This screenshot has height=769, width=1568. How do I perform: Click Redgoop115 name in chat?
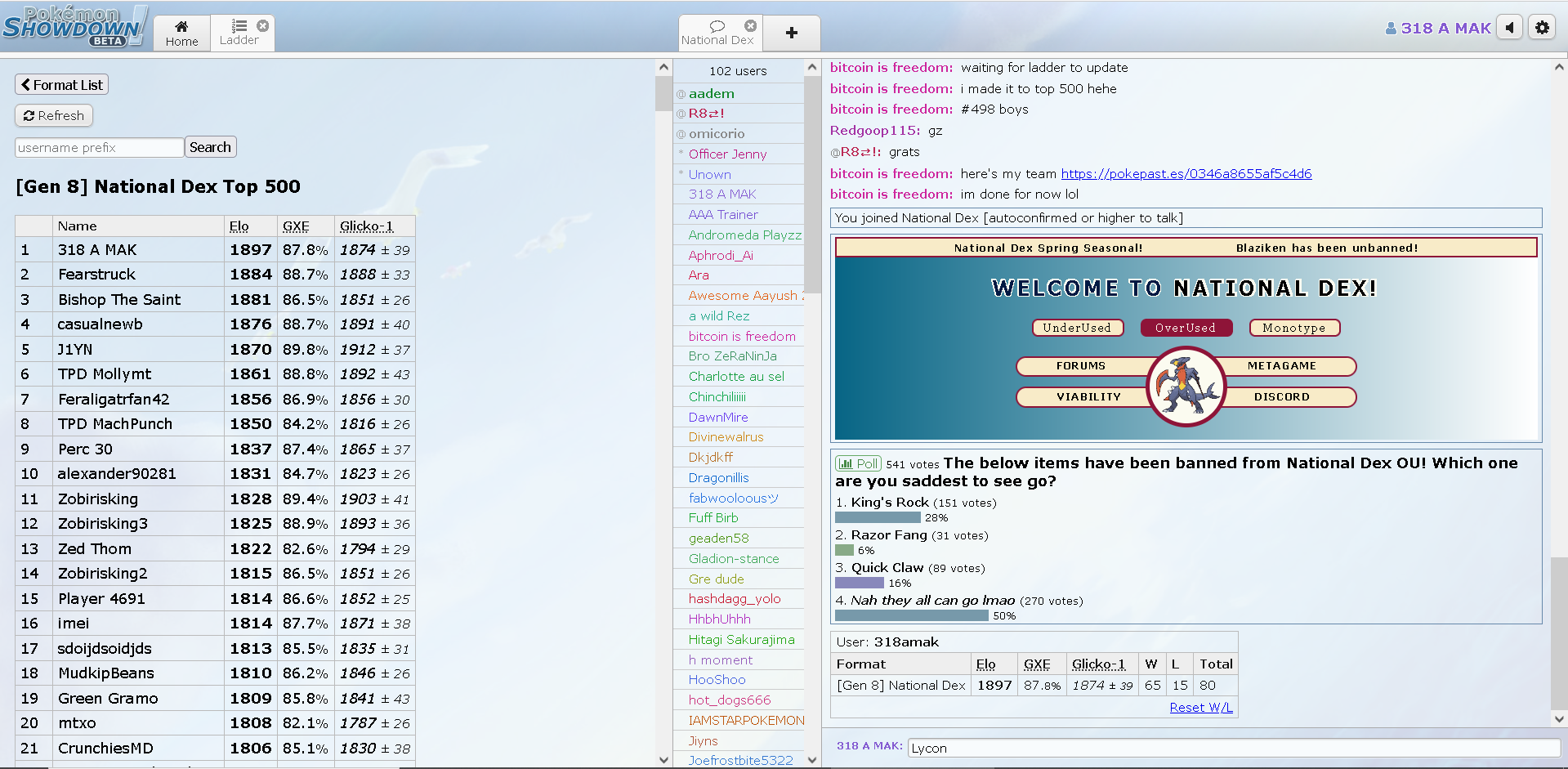pos(874,131)
